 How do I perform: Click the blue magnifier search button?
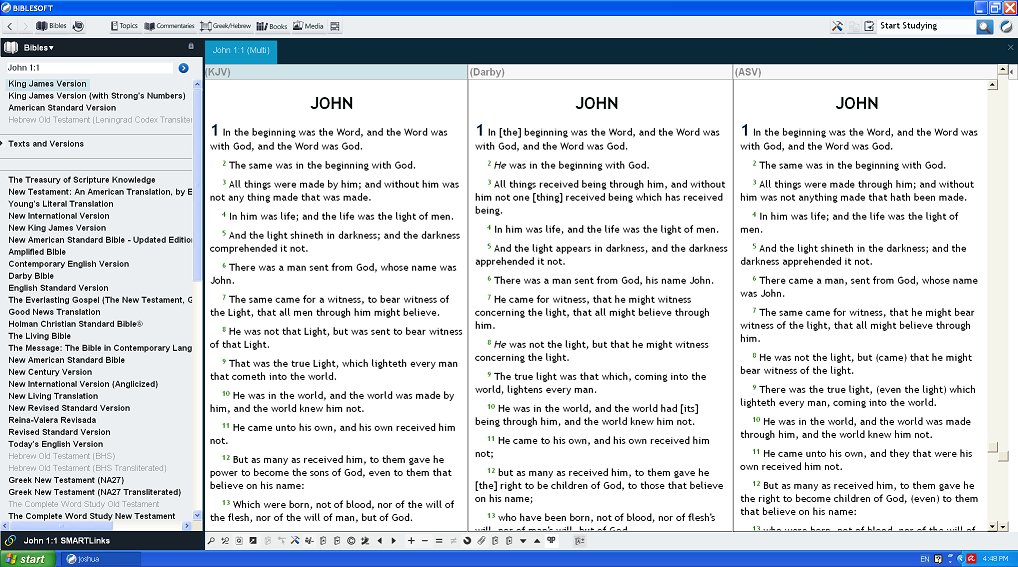[x=985, y=27]
